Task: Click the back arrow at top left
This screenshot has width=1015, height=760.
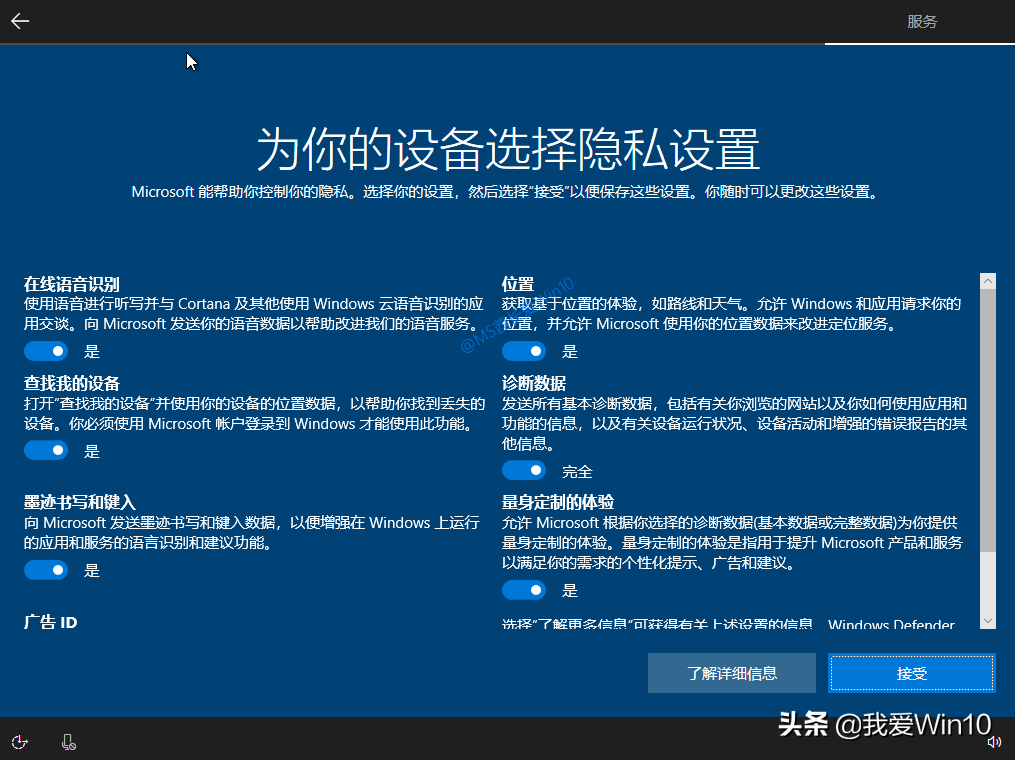Action: click(x=20, y=20)
